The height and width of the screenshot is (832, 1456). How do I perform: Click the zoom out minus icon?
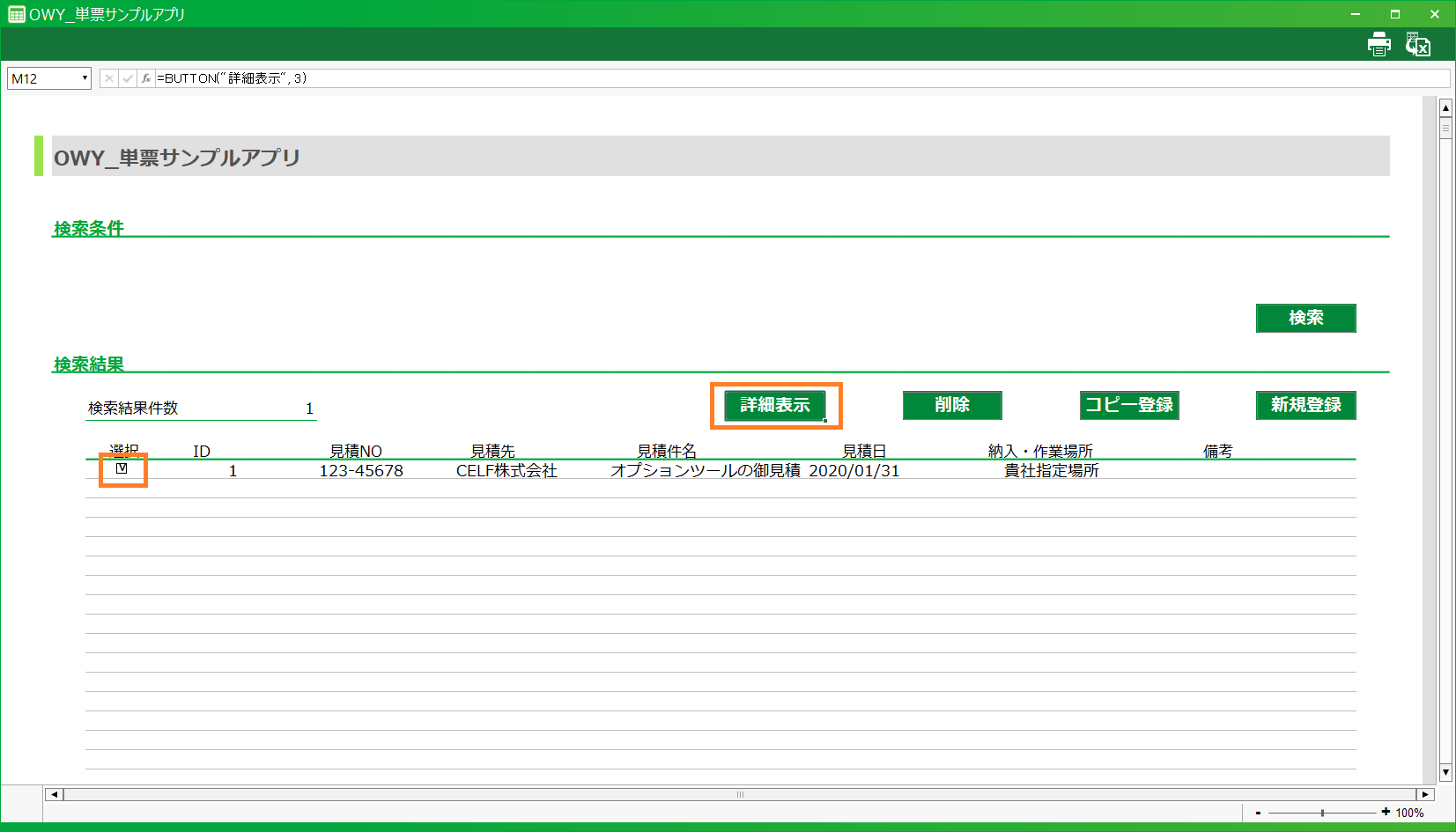[x=1258, y=813]
